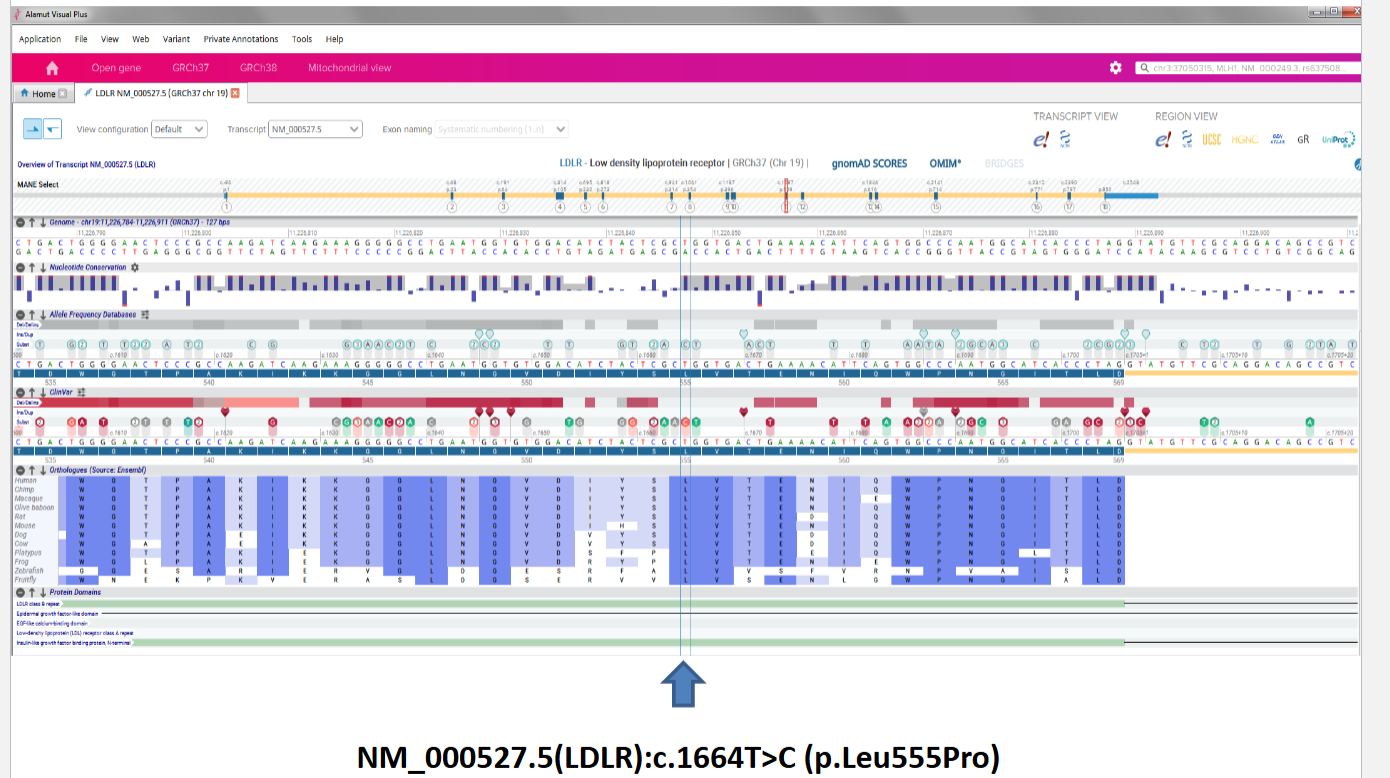Move the ClinVar track up
The height and width of the screenshot is (778, 1390).
coord(31,392)
